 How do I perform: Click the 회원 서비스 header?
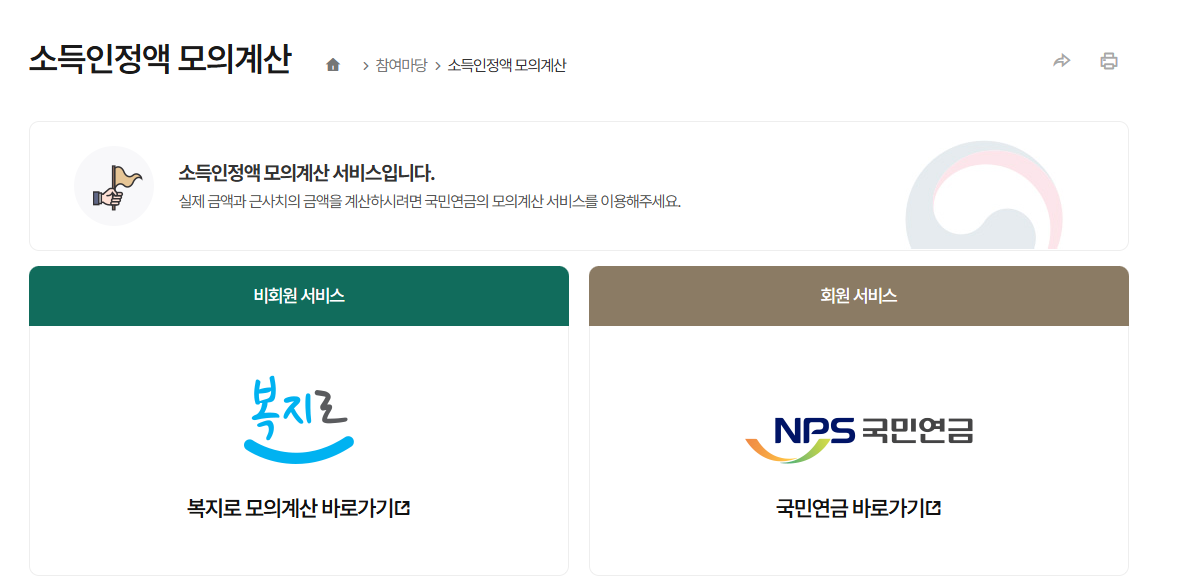pyautogui.click(x=859, y=296)
